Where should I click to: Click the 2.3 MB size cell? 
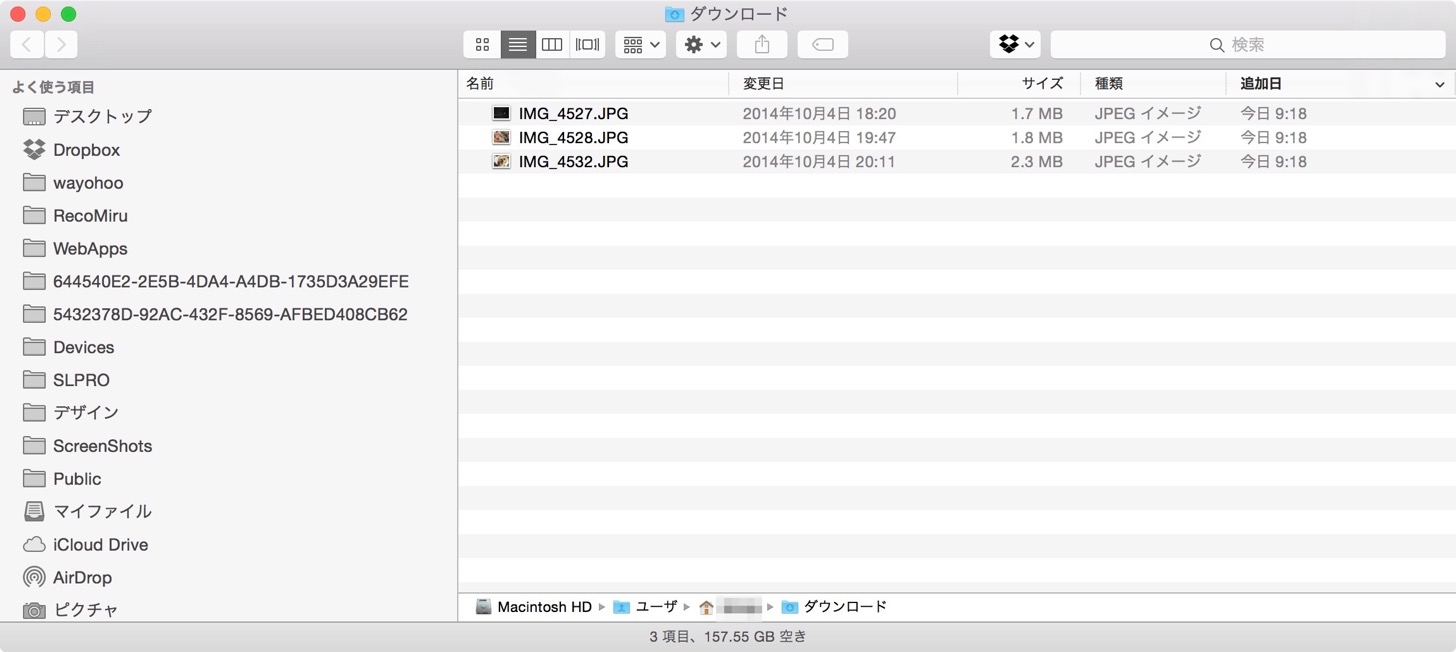1036,162
